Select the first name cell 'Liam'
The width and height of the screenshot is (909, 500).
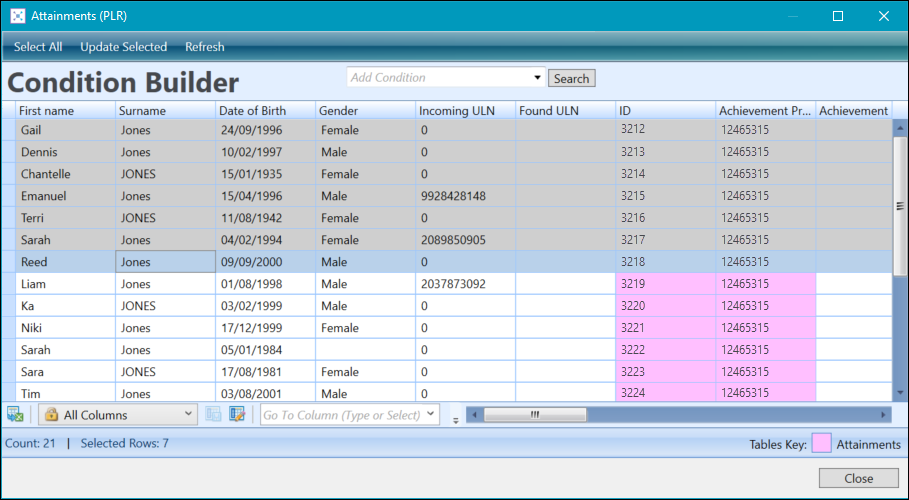(66, 284)
